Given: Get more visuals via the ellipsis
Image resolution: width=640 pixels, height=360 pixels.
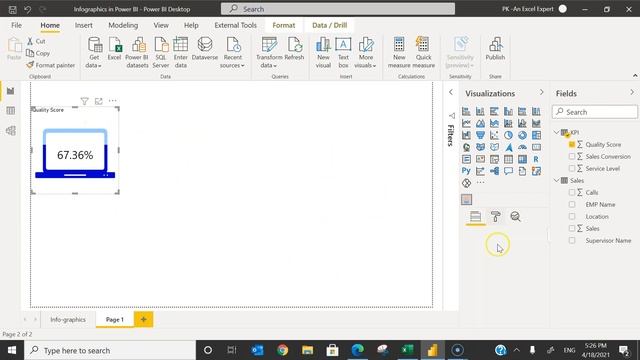Looking at the screenshot, I should coord(480,183).
